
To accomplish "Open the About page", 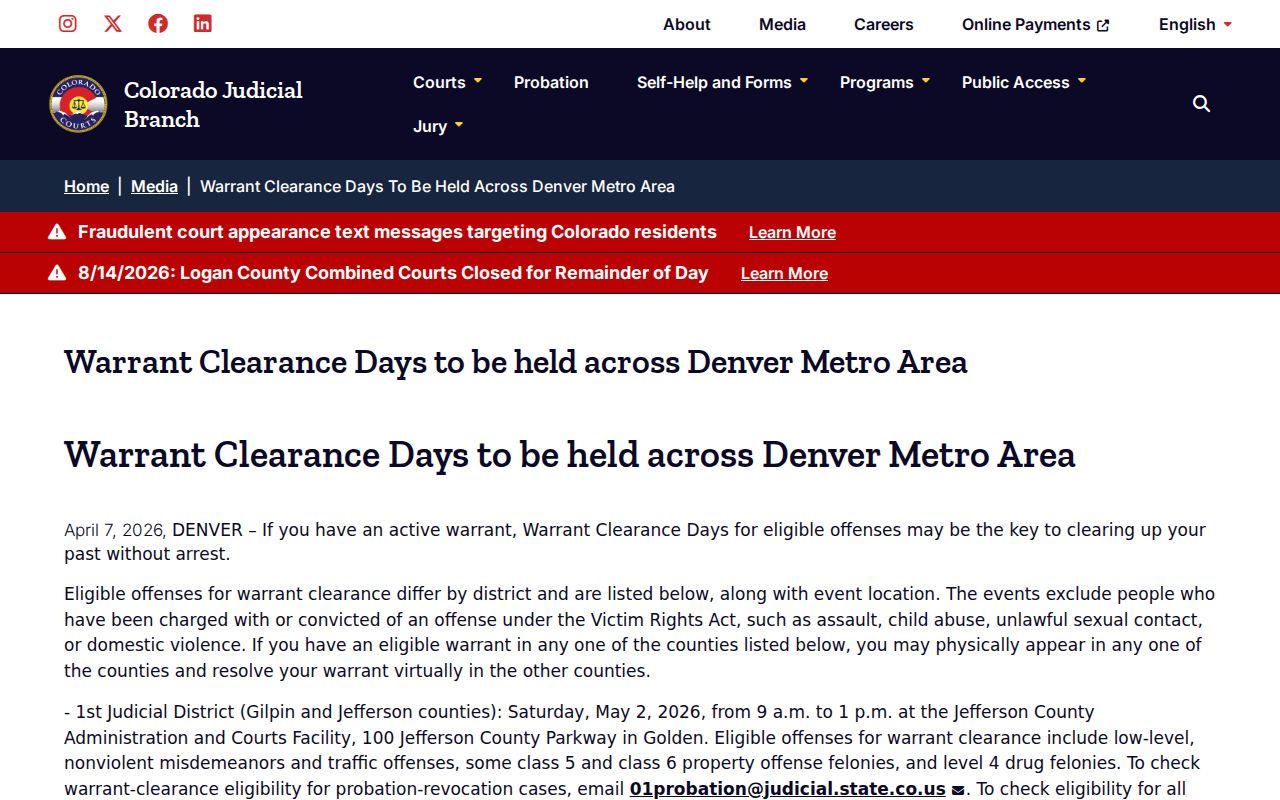I will [x=687, y=24].
